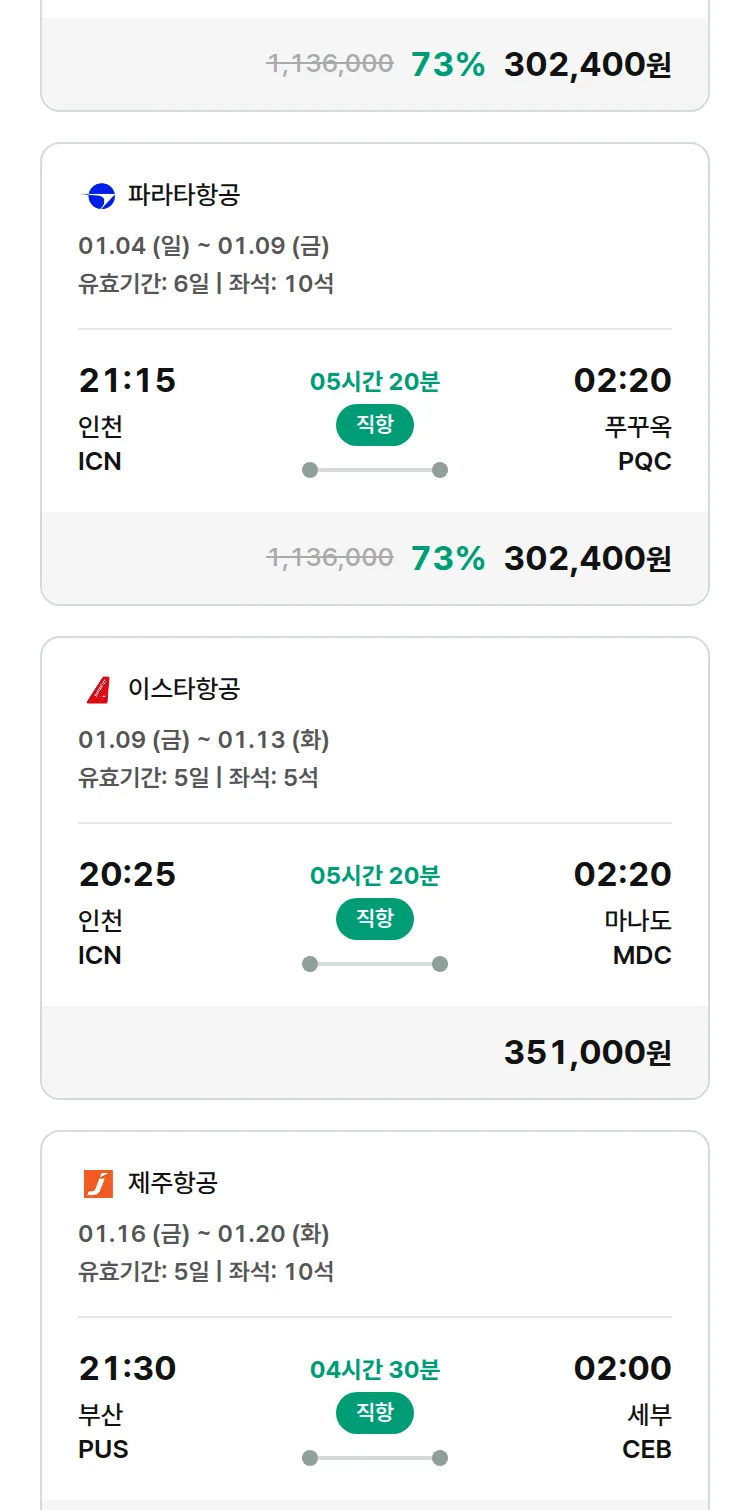Select the 351,000원 price on the Eastar flight

pyautogui.click(x=587, y=1052)
